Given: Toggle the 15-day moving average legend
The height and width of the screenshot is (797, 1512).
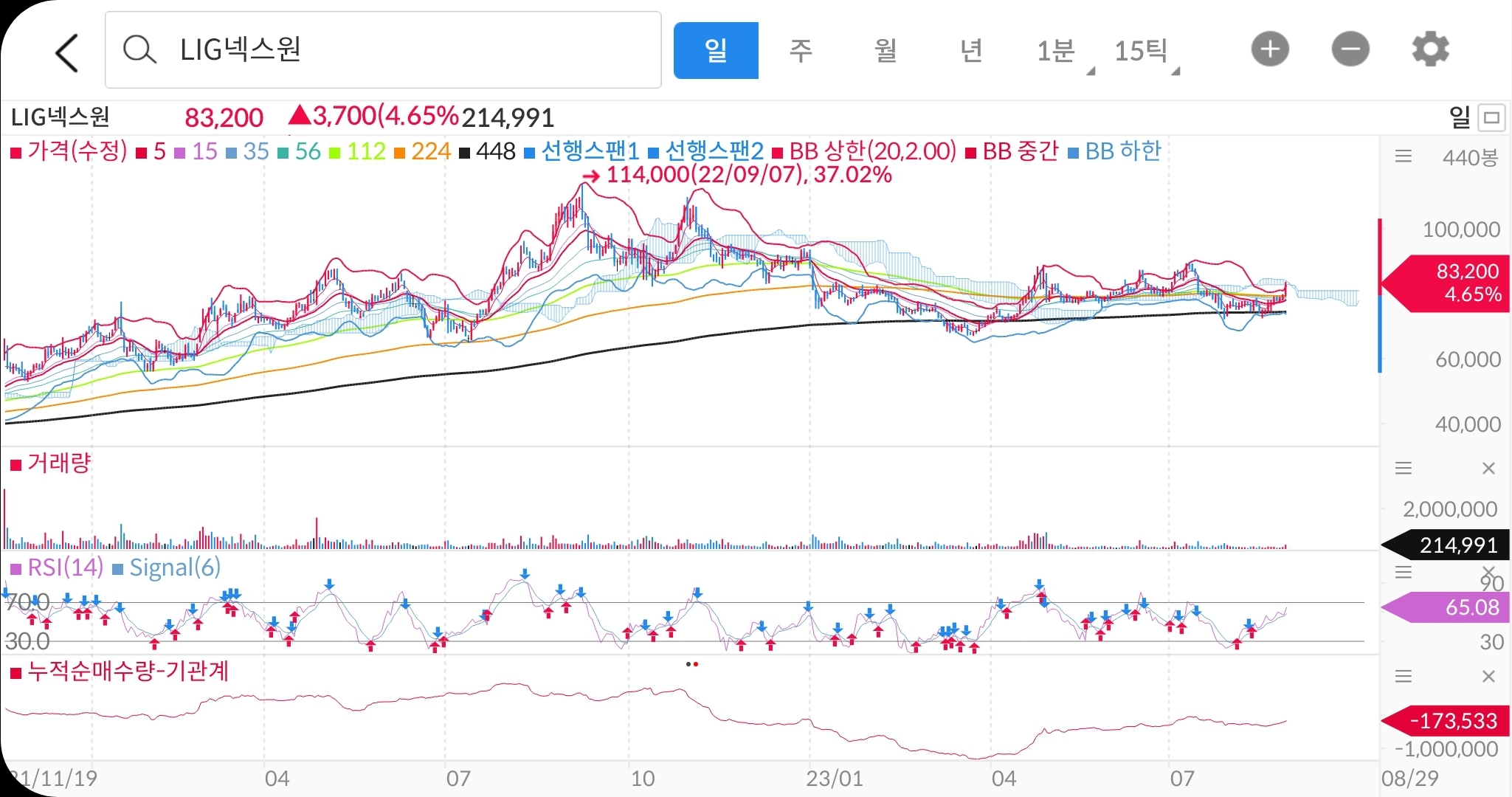Looking at the screenshot, I should [x=196, y=151].
